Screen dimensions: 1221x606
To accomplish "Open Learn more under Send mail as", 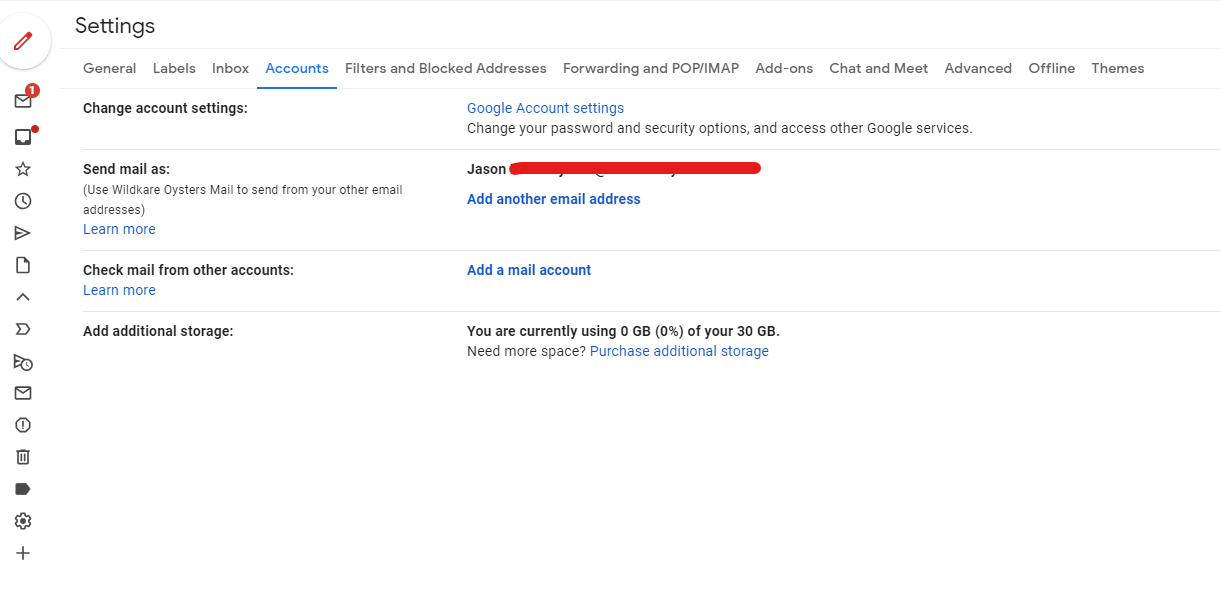I will (x=119, y=229).
